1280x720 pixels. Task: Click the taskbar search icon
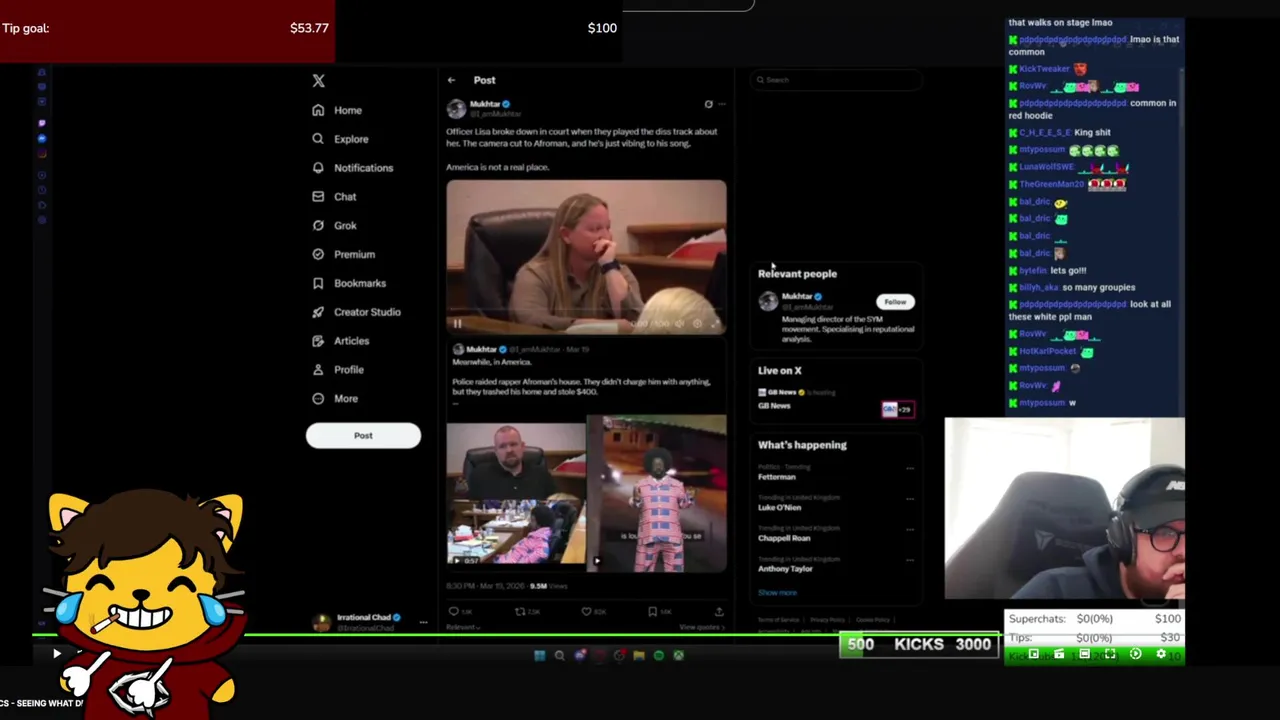(560, 656)
